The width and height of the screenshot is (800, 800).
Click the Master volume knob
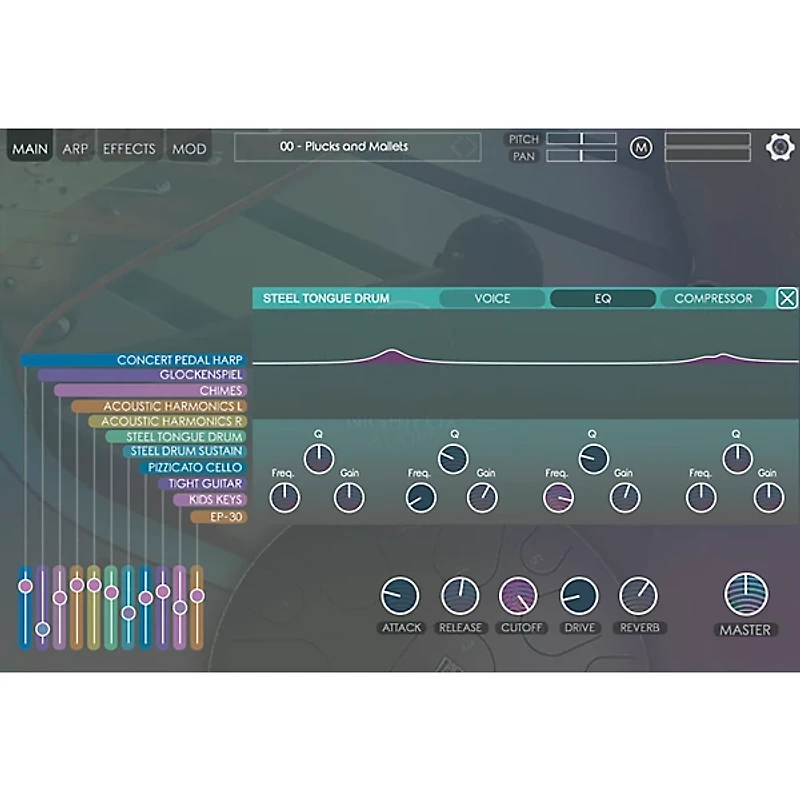point(746,596)
